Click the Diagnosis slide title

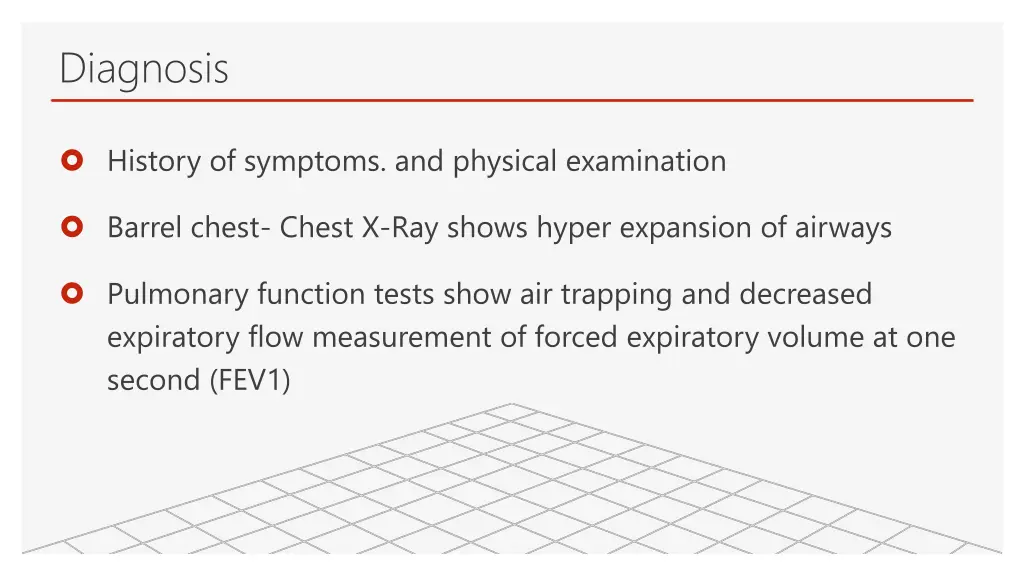[144, 69]
